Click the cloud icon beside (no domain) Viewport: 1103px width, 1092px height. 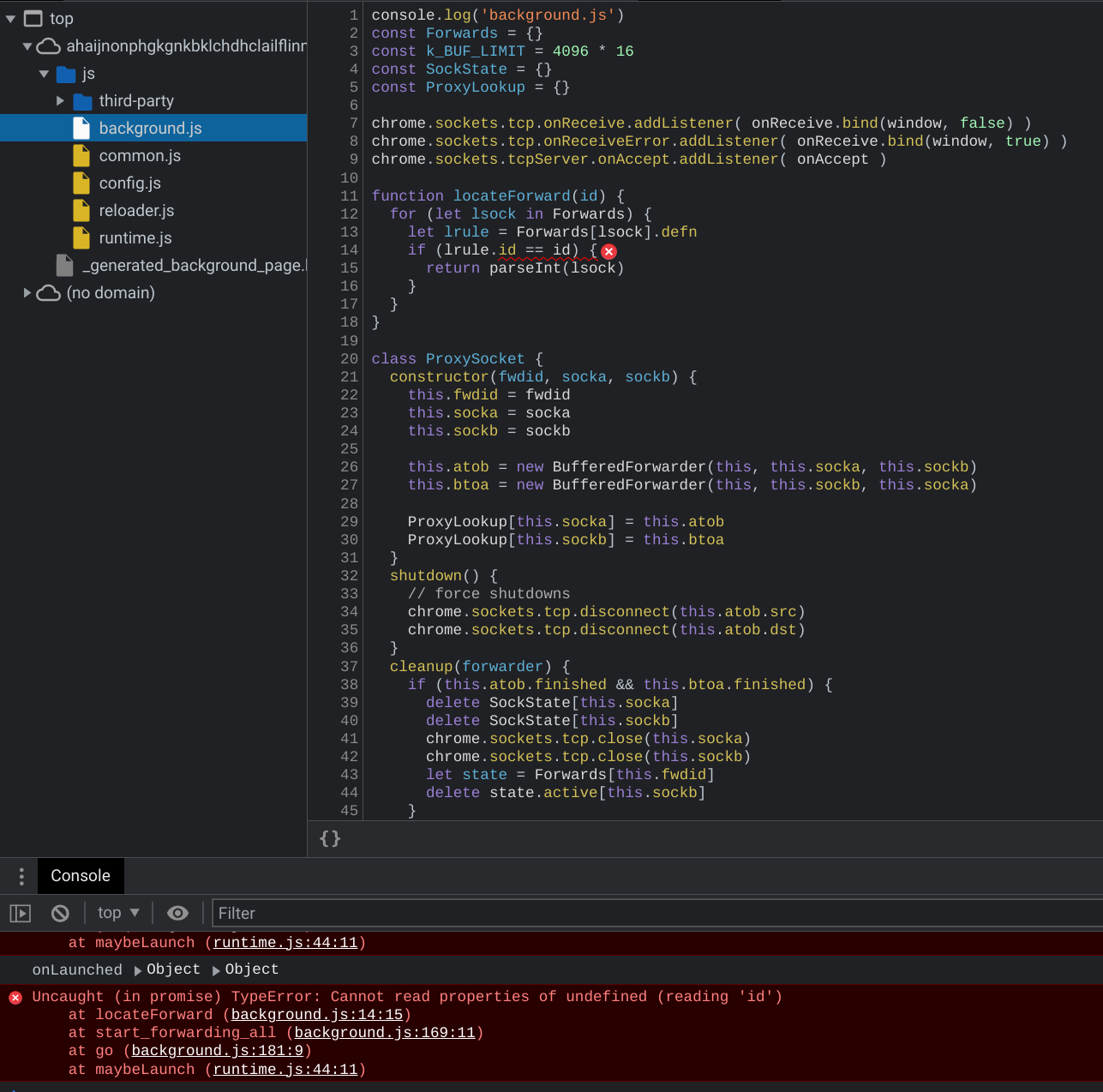click(x=49, y=293)
